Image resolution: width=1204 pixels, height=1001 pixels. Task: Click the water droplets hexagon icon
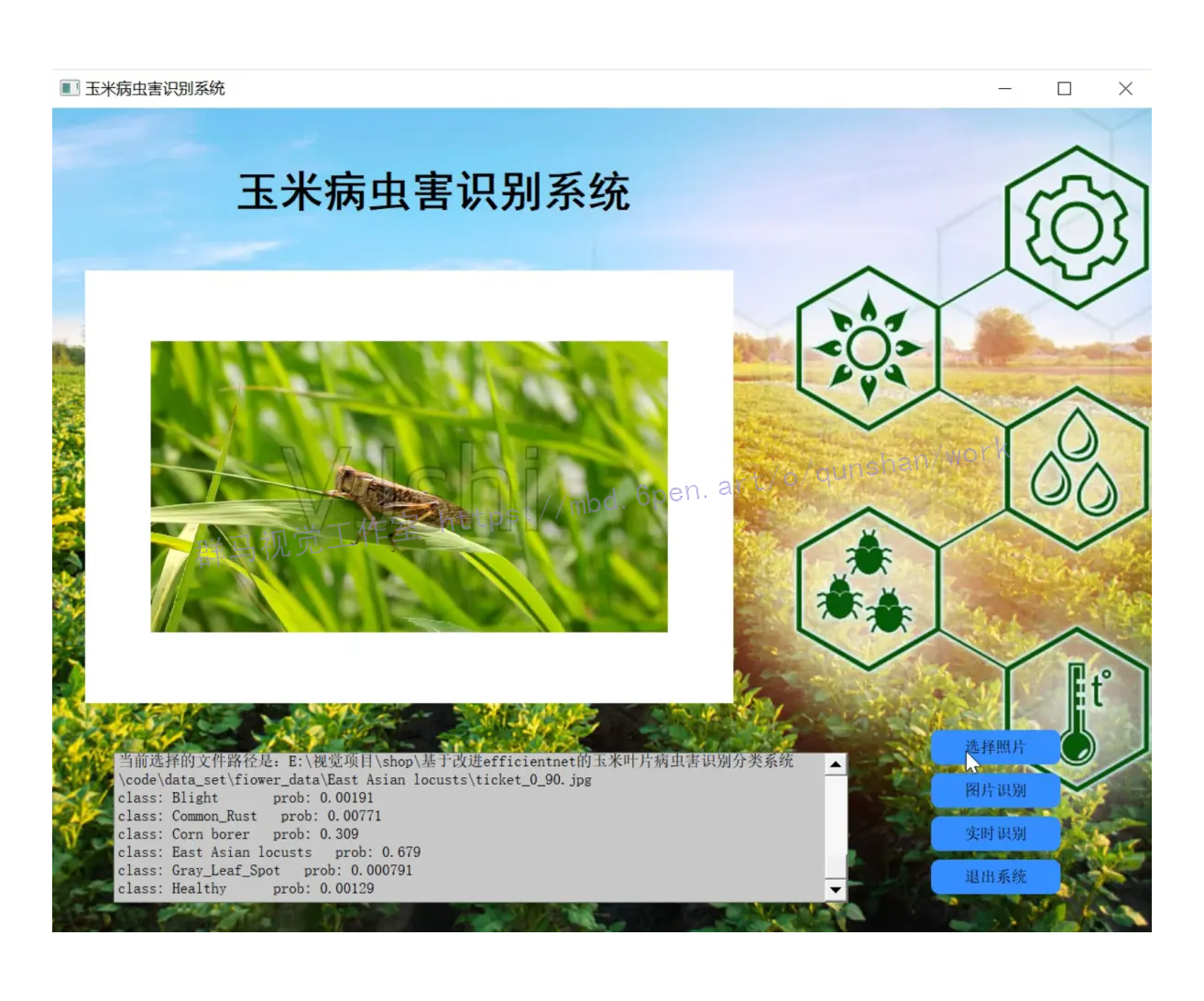click(x=1077, y=468)
